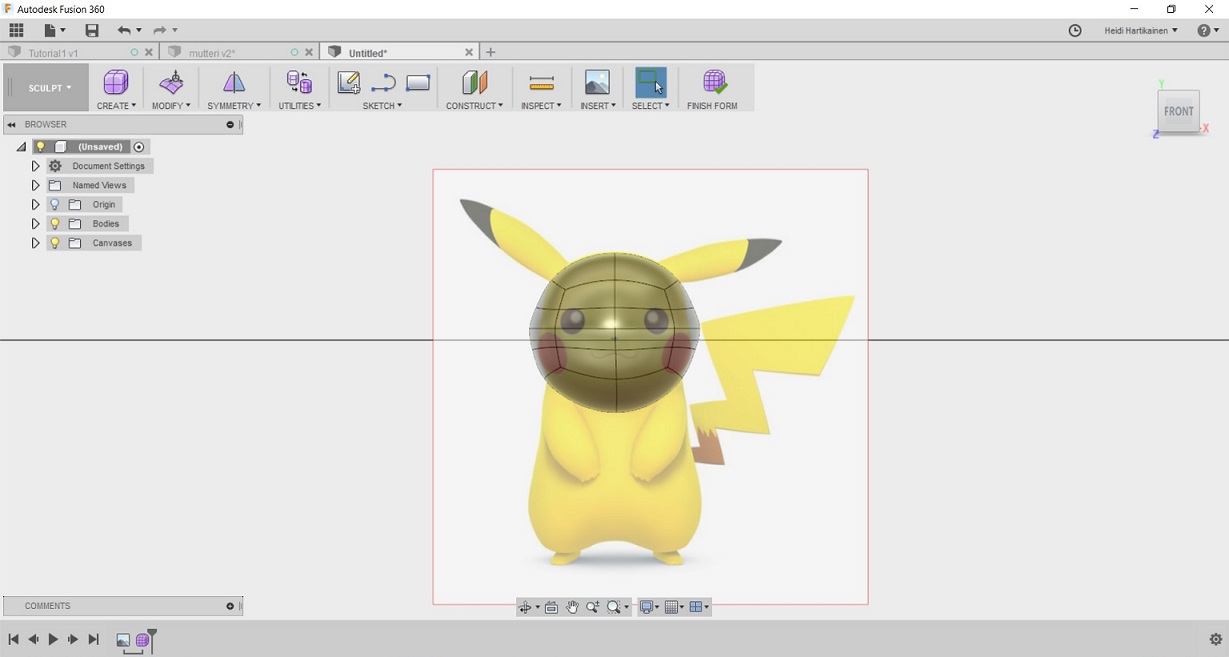The height and width of the screenshot is (657, 1229).
Task: Select the sketch Line tool icon
Action: click(x=383, y=83)
